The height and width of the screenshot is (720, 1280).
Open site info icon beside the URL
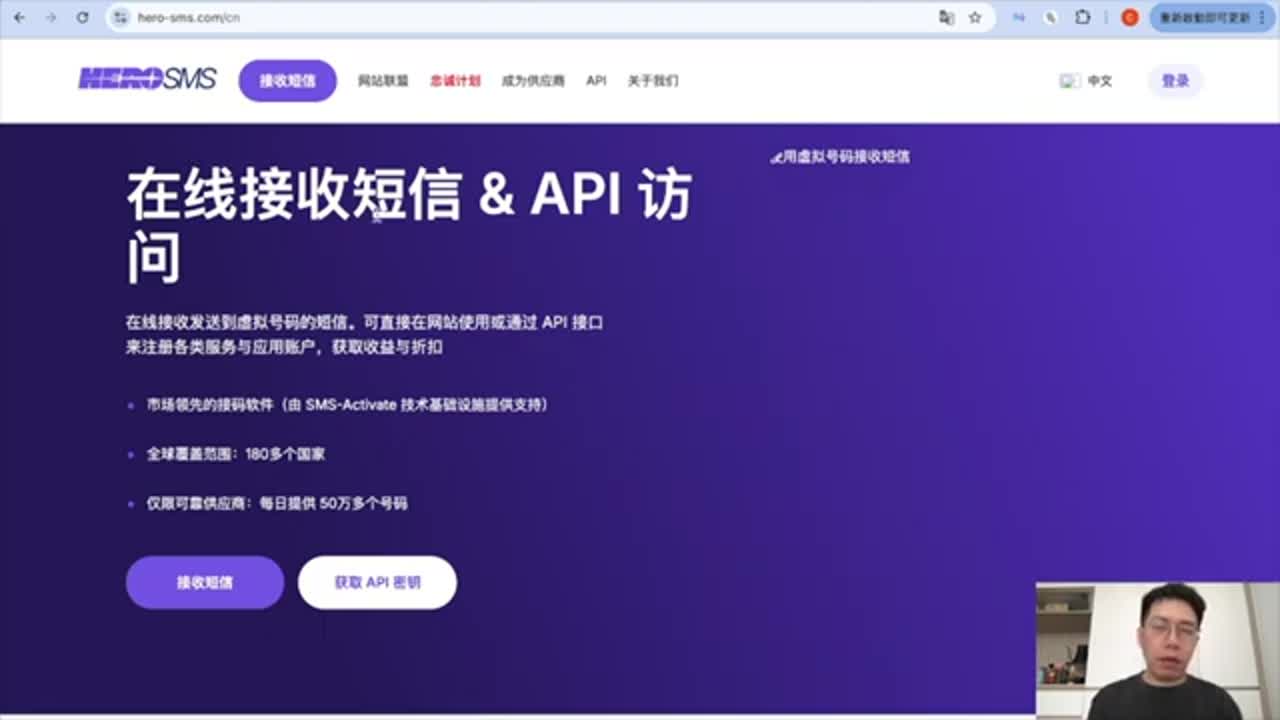[121, 17]
